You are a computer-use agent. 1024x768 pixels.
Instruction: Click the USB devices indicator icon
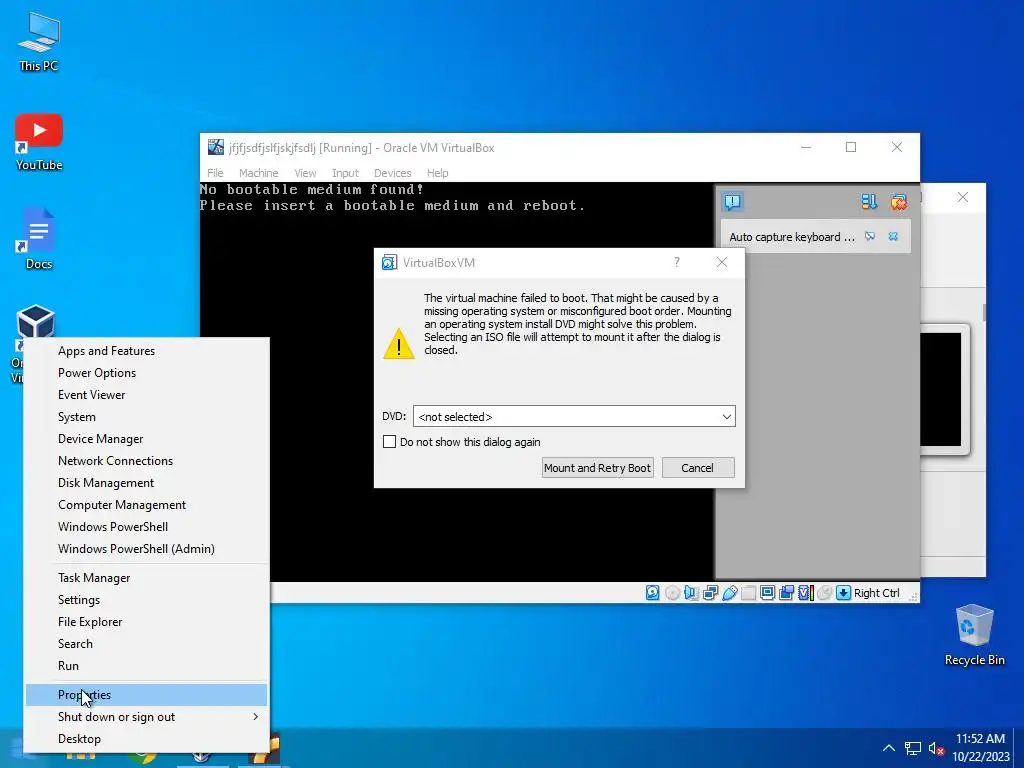[729, 592]
